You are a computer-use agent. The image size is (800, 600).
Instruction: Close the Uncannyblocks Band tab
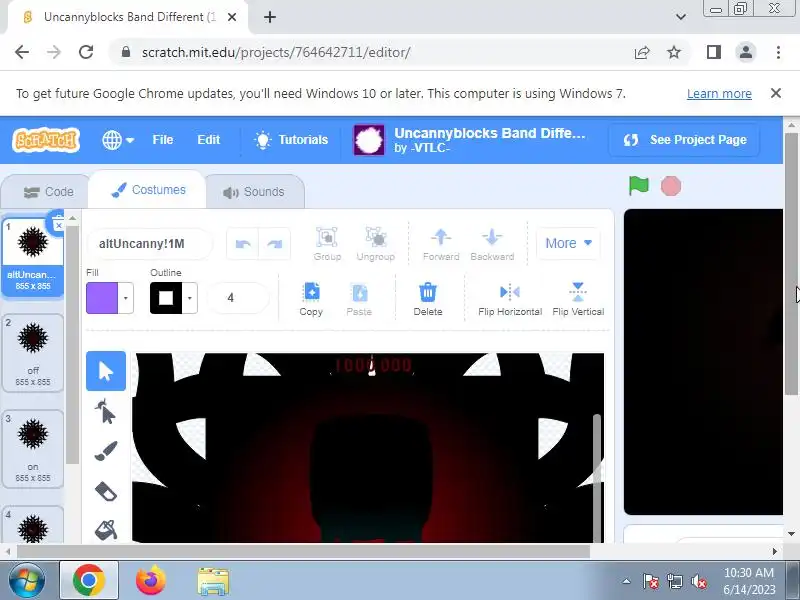[232, 17]
